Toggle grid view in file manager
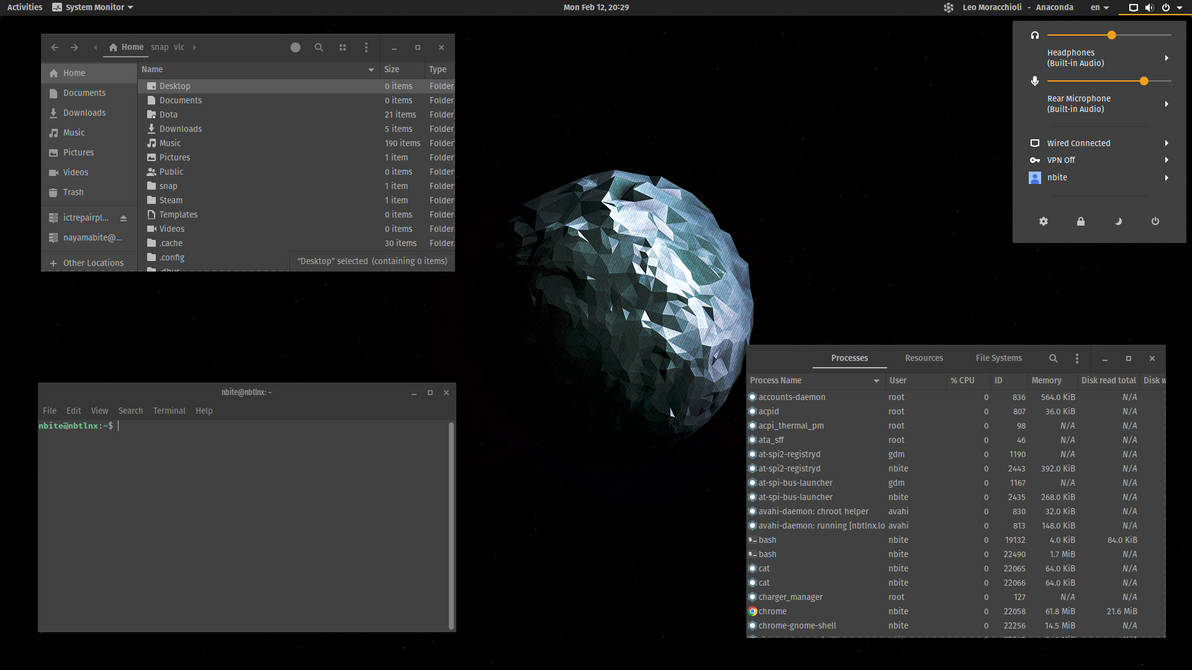The image size is (1192, 670). click(343, 47)
